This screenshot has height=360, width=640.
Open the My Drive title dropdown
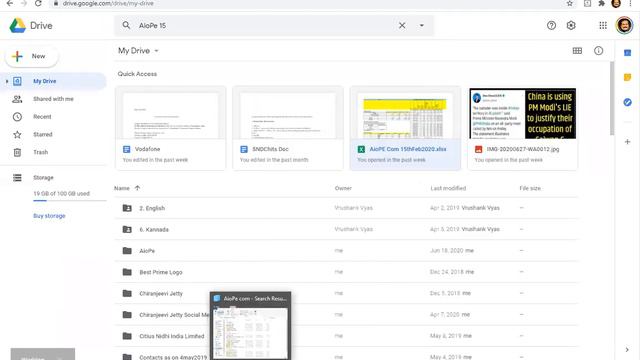138,51
